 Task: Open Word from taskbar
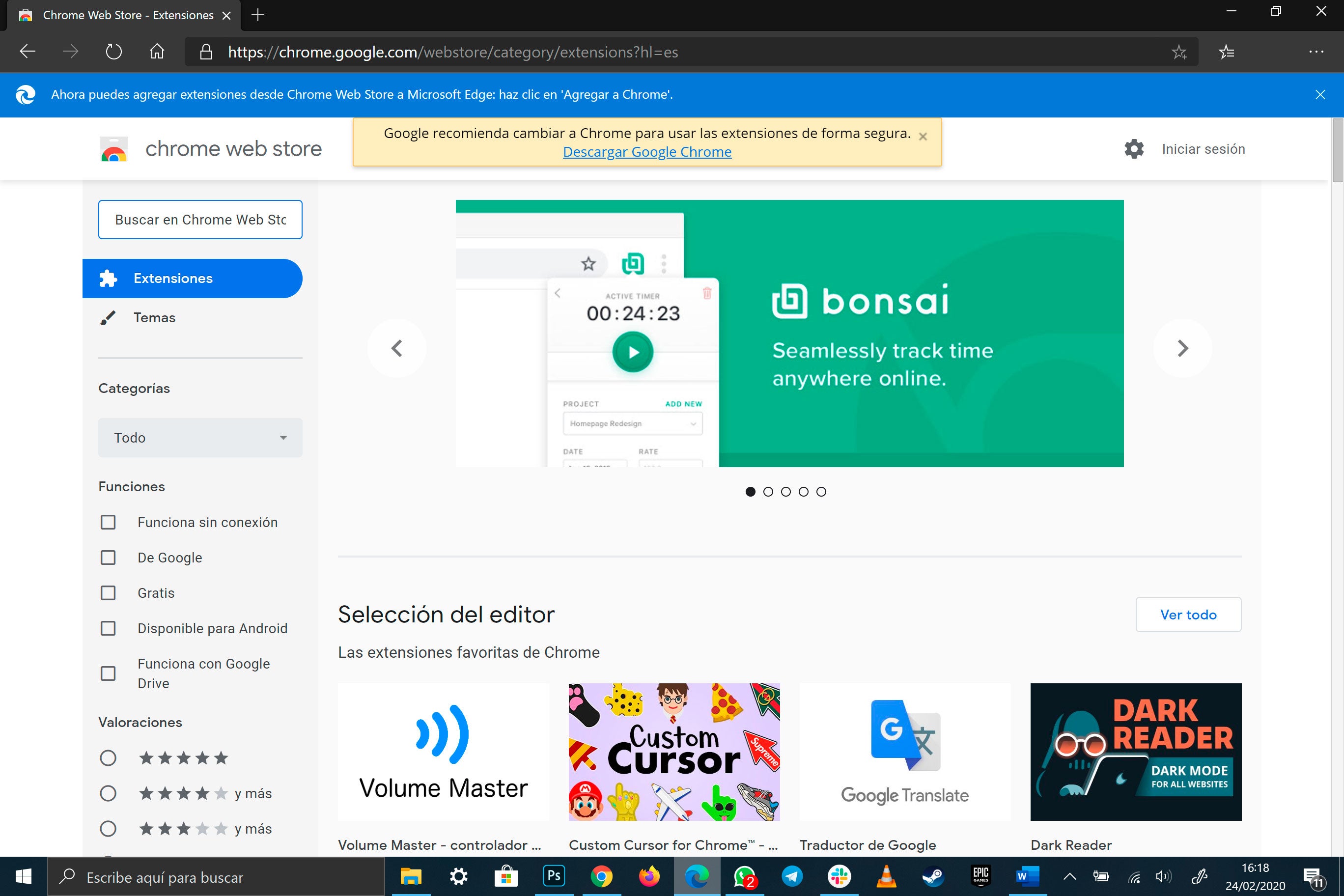tap(1028, 876)
